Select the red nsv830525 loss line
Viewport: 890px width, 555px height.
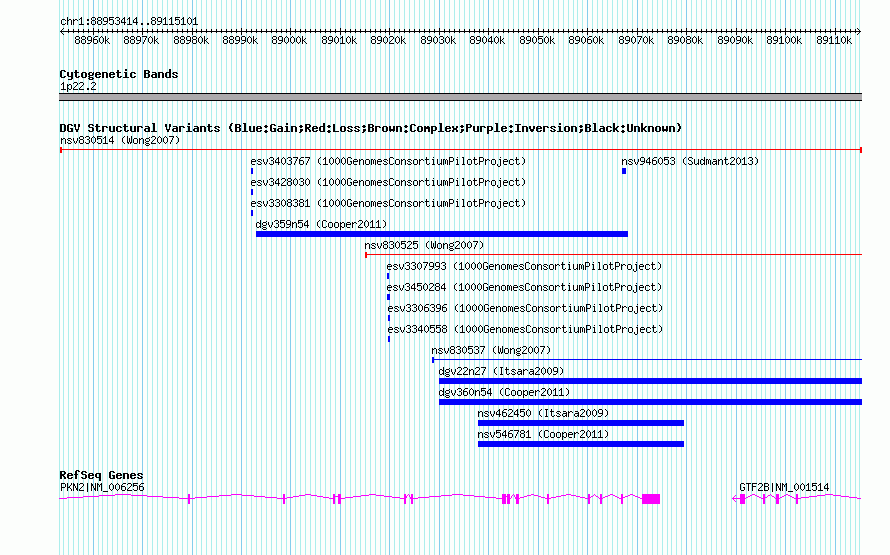point(614,255)
